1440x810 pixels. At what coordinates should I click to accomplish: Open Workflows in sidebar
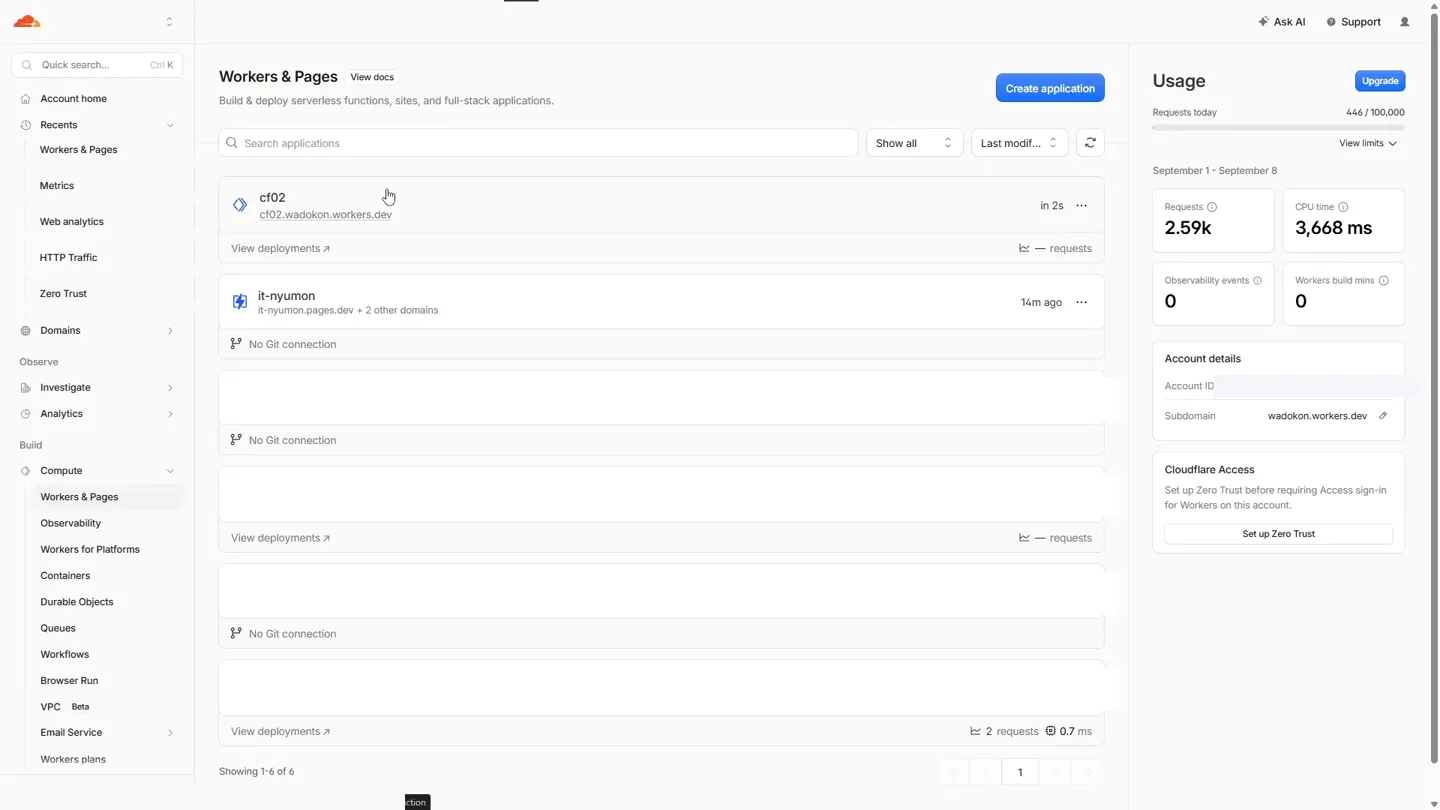65,655
